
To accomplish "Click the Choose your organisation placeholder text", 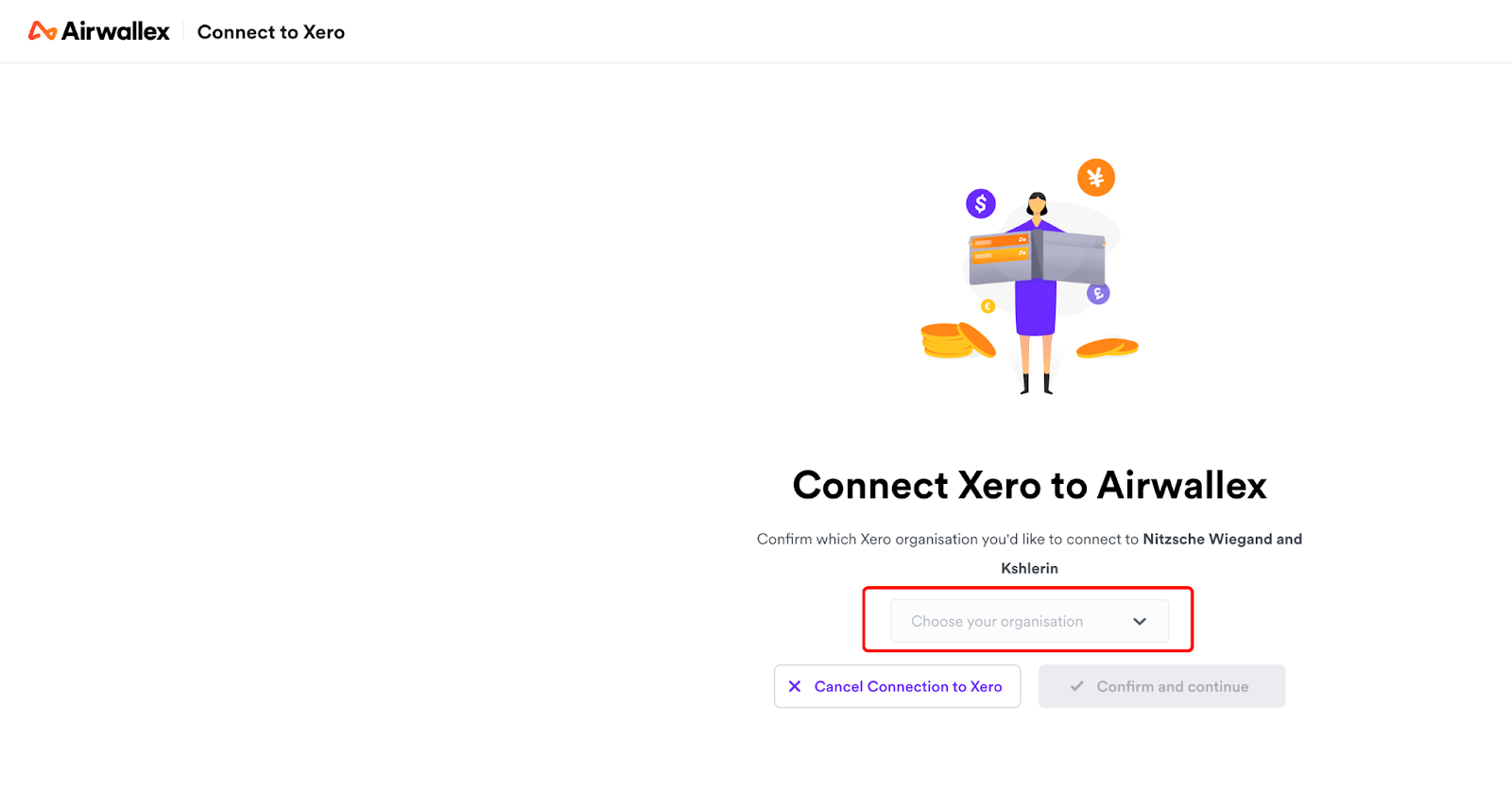I will coord(997,621).
